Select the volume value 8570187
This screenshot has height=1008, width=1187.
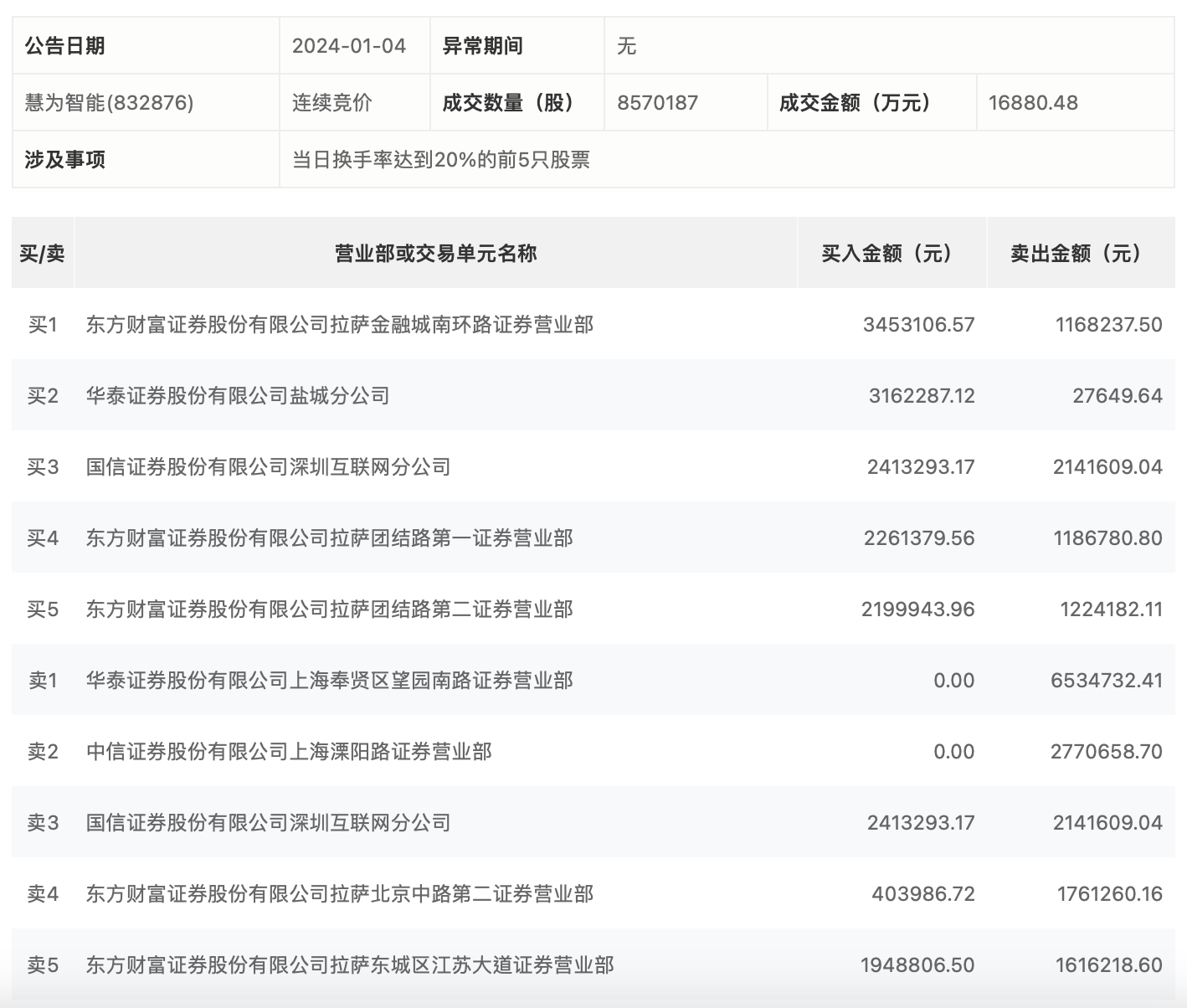(x=658, y=102)
